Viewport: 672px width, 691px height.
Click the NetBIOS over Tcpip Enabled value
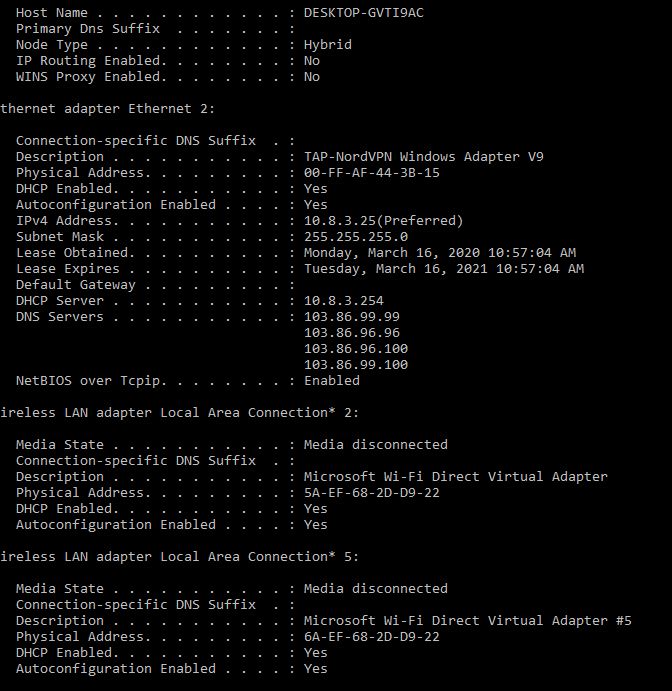[332, 381]
